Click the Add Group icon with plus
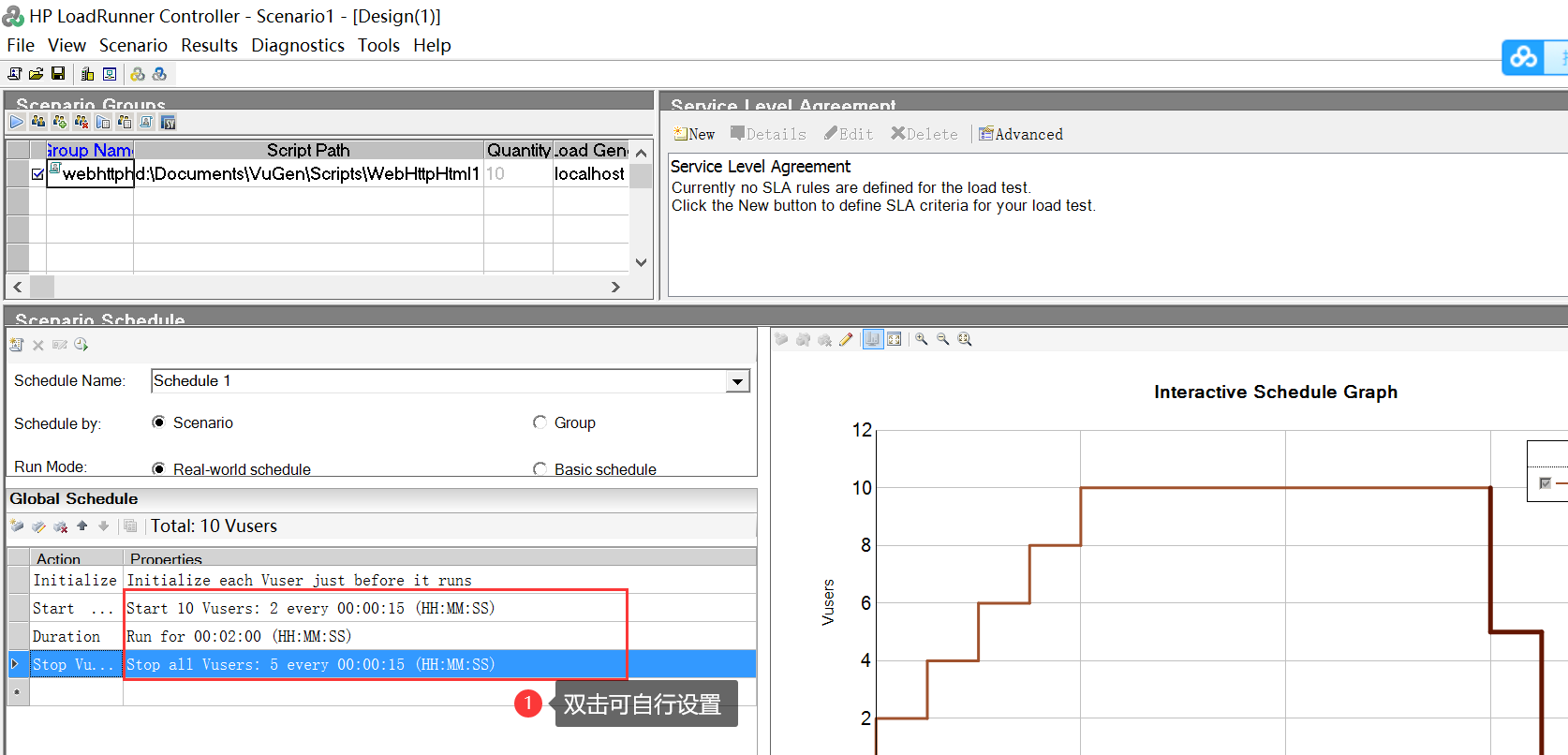1568x755 pixels. tap(60, 122)
